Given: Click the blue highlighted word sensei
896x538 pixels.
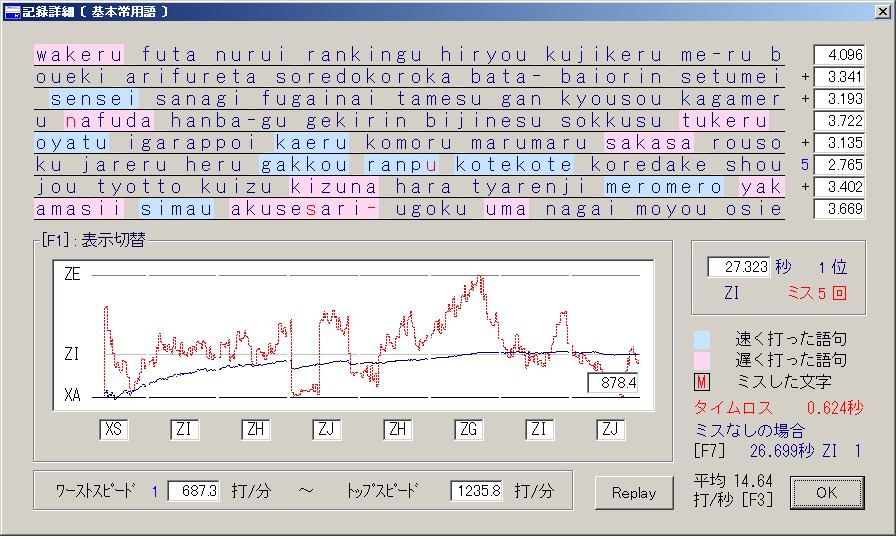Looking at the screenshot, I should [94, 99].
